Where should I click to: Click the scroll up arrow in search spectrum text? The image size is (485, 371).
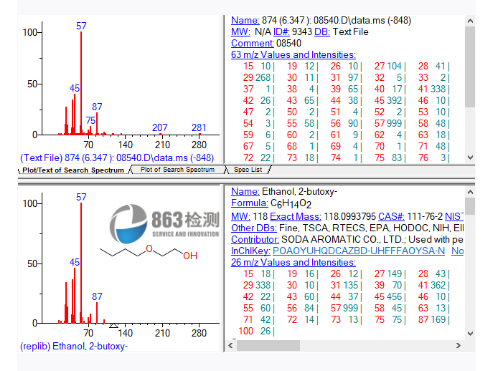(x=470, y=21)
